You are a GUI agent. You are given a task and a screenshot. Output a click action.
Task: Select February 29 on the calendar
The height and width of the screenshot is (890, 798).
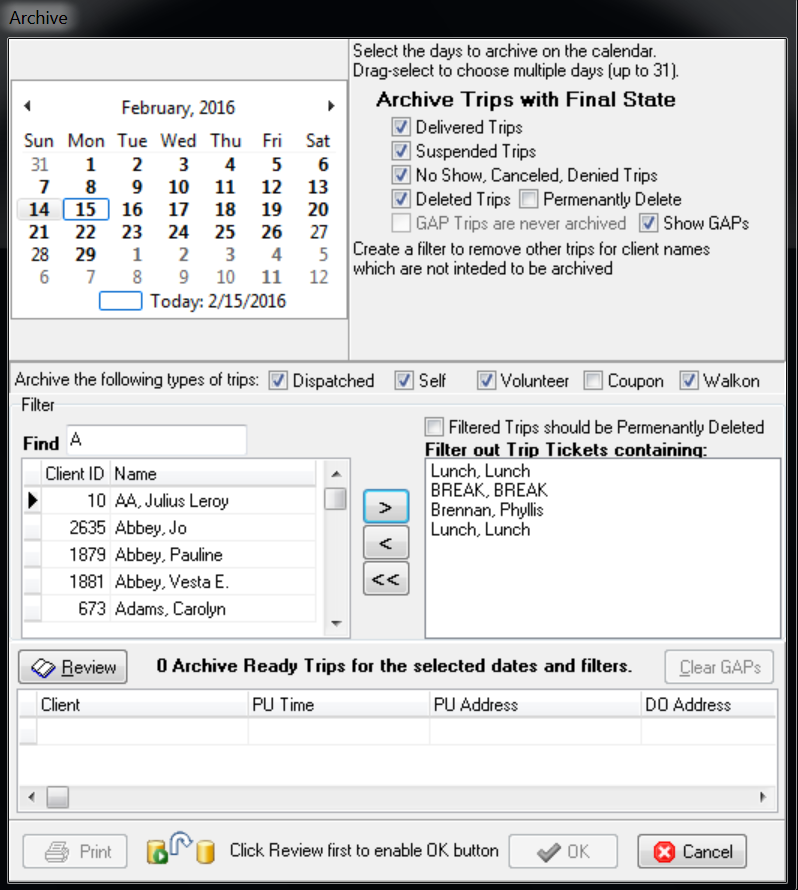coord(86,254)
